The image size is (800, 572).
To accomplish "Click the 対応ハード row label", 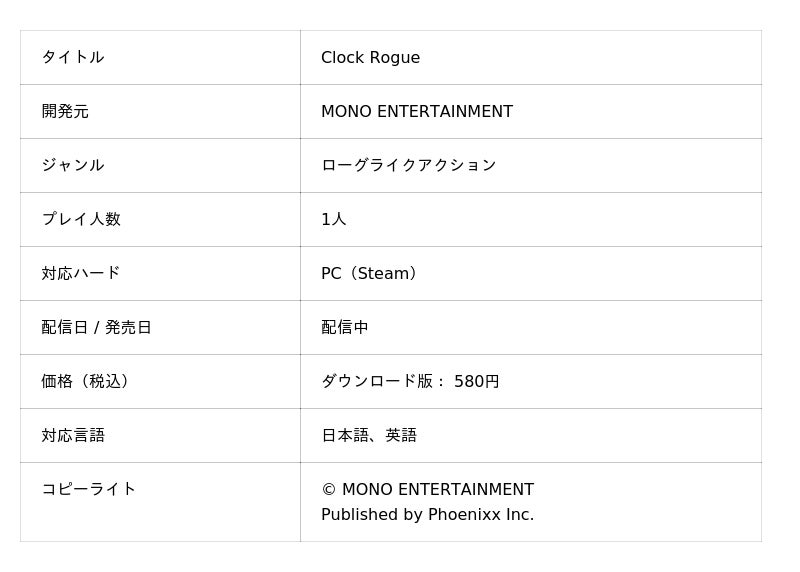I will pos(81,273).
